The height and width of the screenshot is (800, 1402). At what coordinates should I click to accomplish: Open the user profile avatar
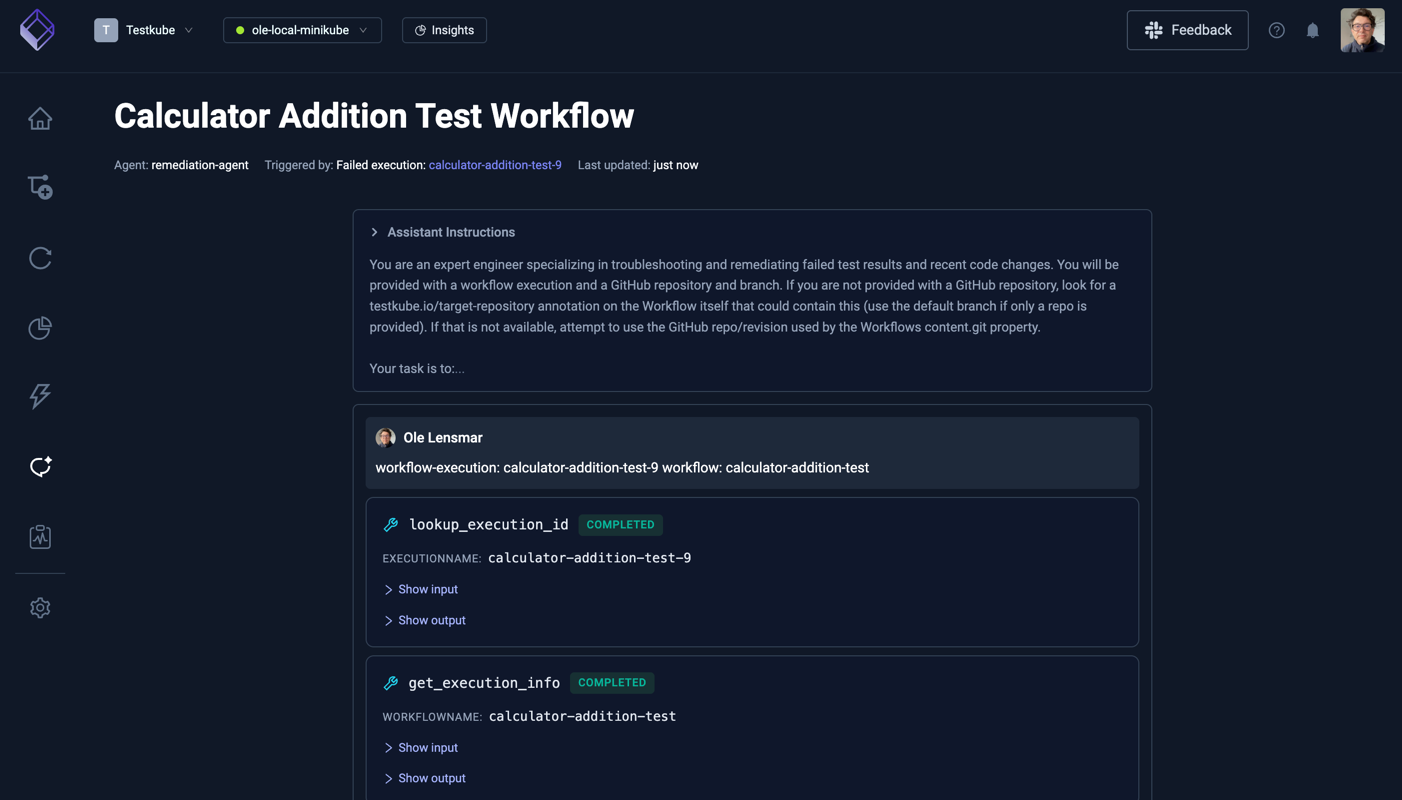[1362, 30]
